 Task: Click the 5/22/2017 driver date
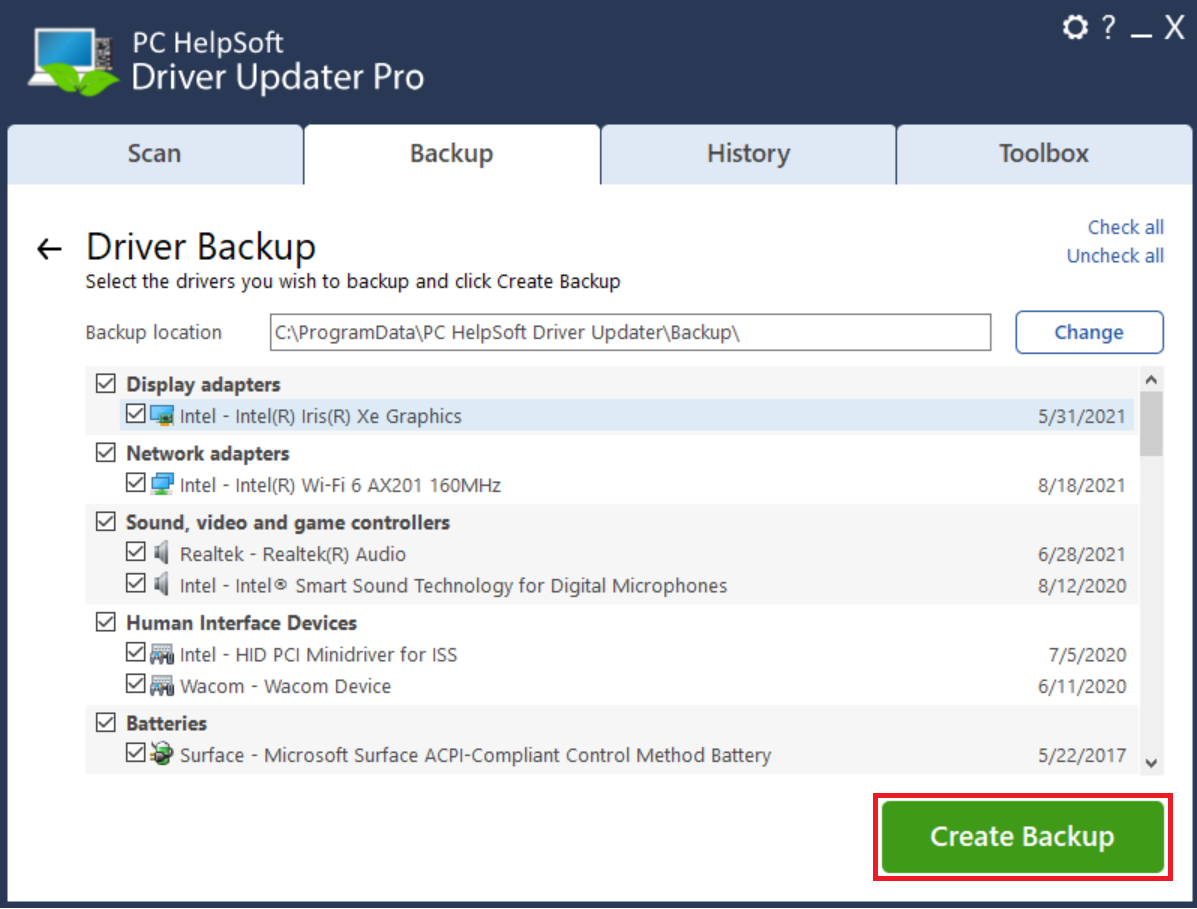tap(1082, 756)
